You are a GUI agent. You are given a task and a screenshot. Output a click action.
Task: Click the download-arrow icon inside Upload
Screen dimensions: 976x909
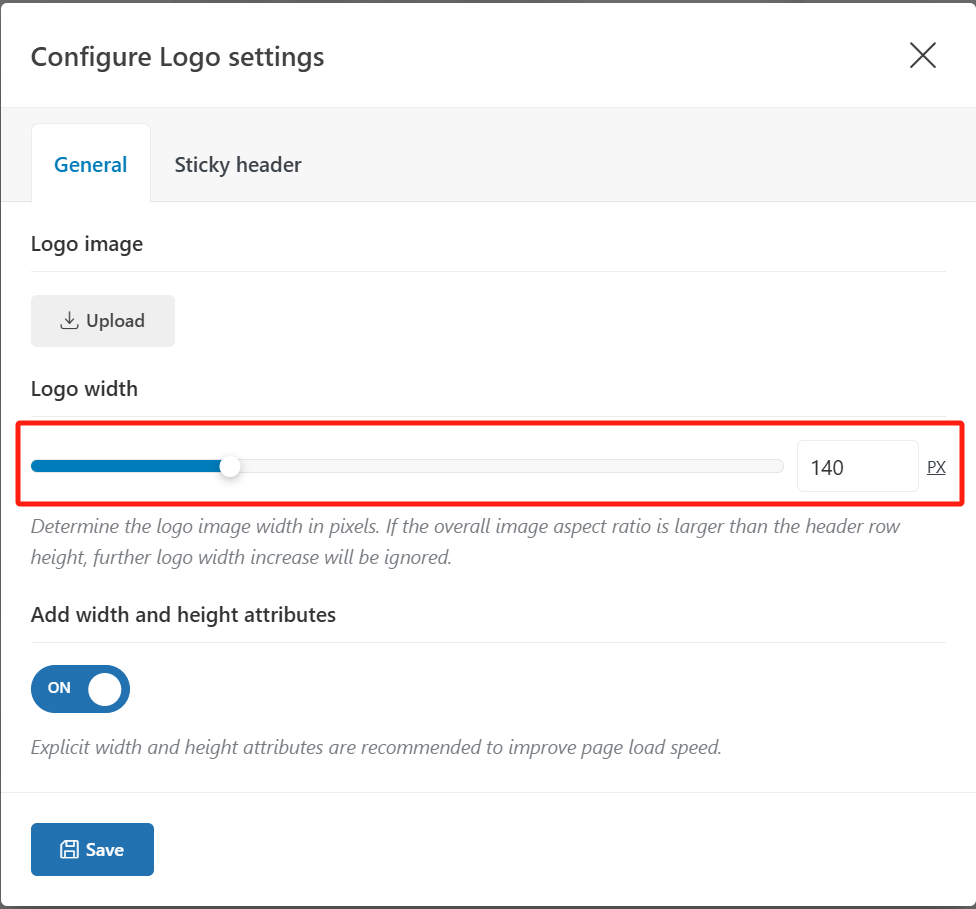69,321
